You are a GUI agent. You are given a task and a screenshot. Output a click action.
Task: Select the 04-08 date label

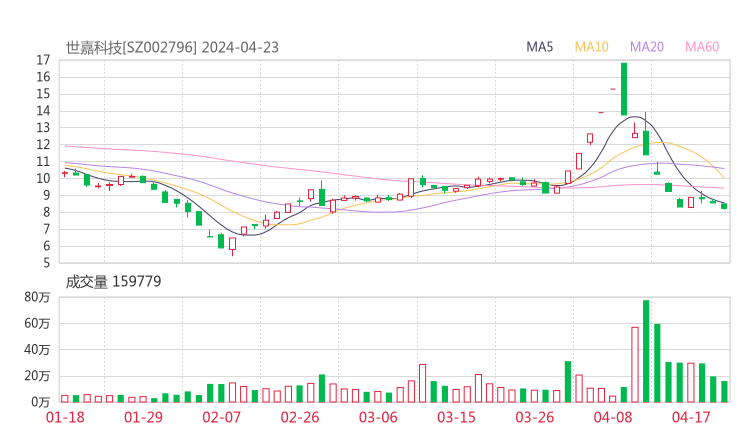(613, 417)
